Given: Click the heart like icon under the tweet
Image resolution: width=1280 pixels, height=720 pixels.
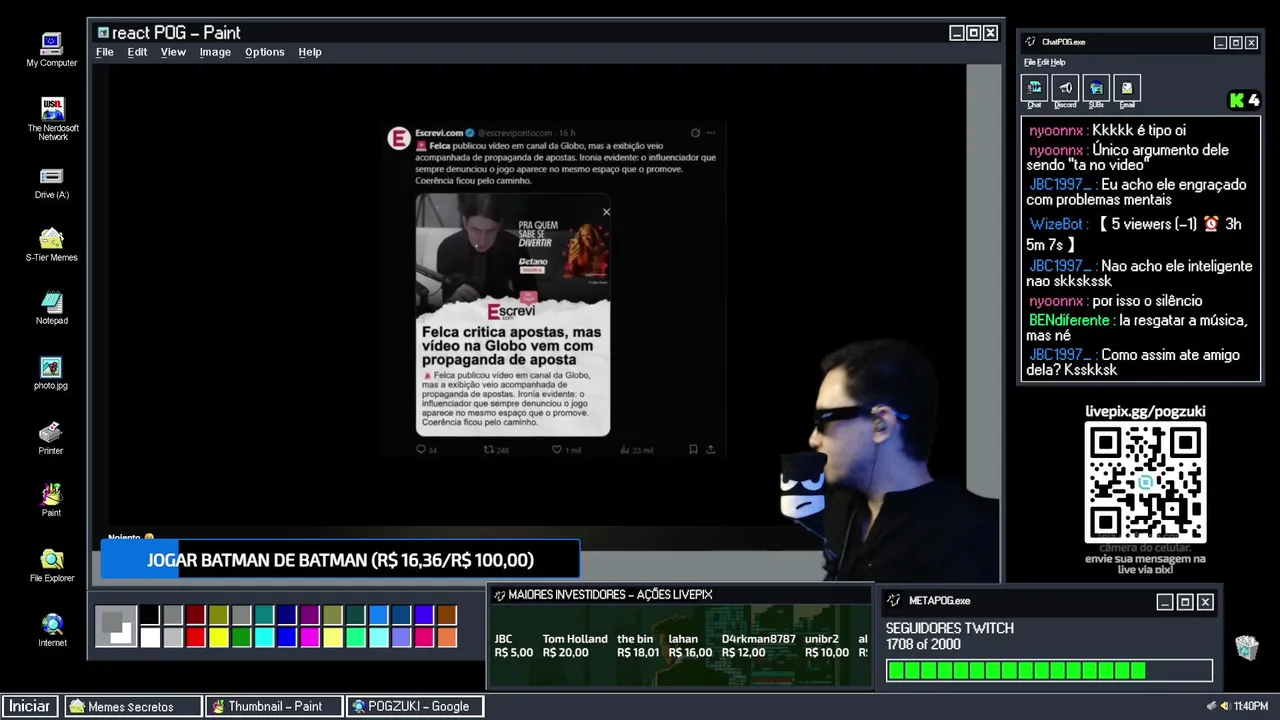Looking at the screenshot, I should click(557, 450).
